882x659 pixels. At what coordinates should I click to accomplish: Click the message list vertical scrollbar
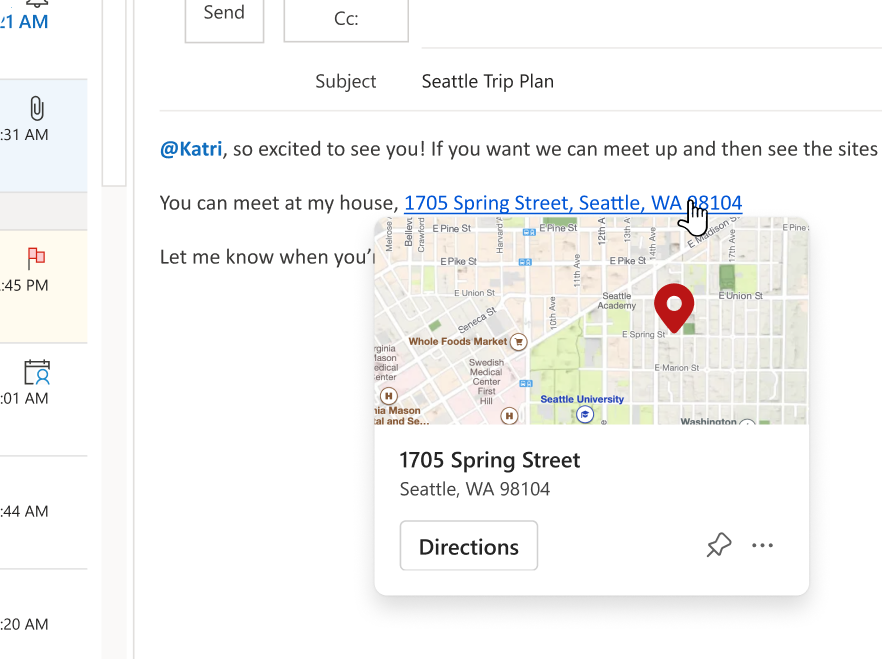[x=114, y=93]
